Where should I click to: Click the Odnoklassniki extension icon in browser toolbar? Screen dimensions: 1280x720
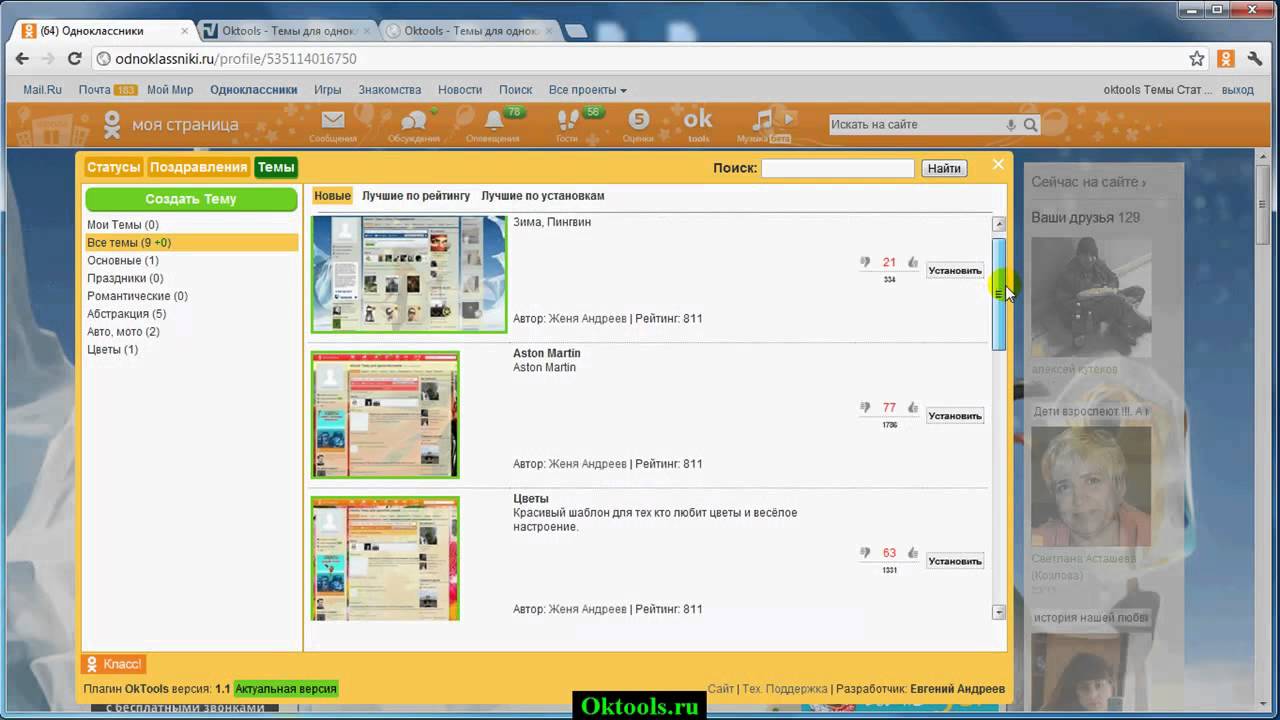(1226, 59)
